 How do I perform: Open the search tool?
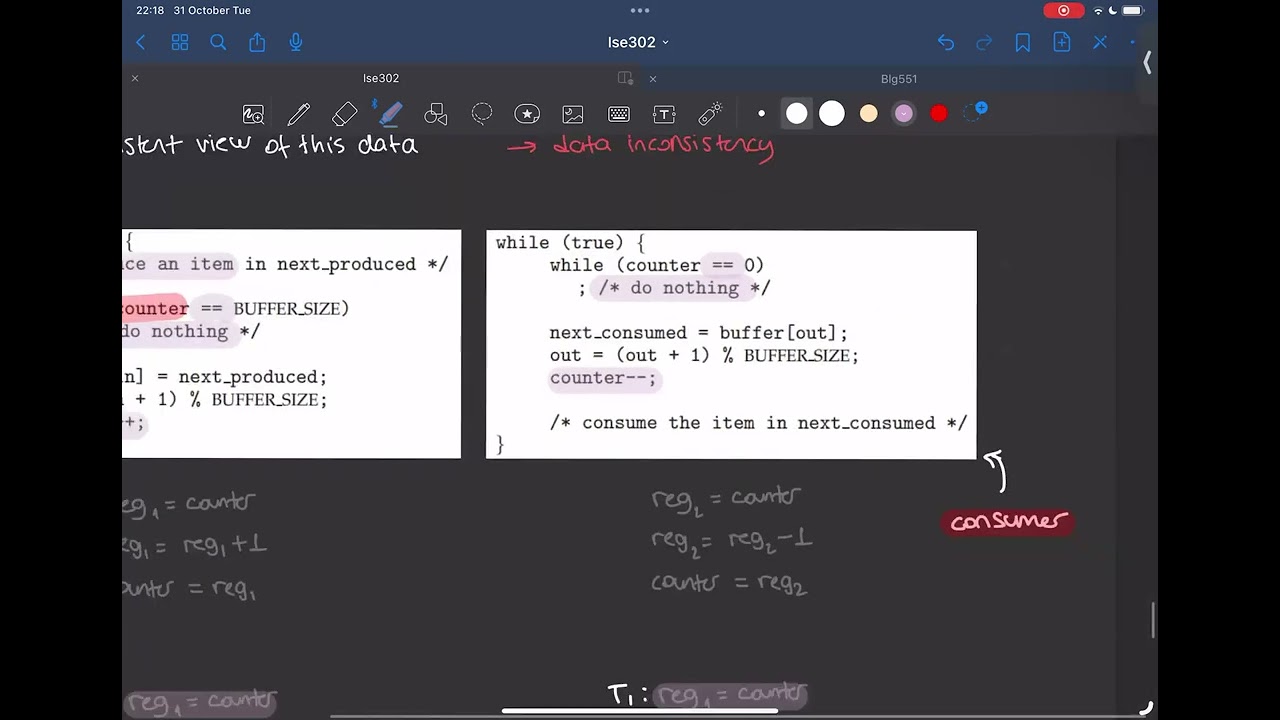click(x=218, y=42)
